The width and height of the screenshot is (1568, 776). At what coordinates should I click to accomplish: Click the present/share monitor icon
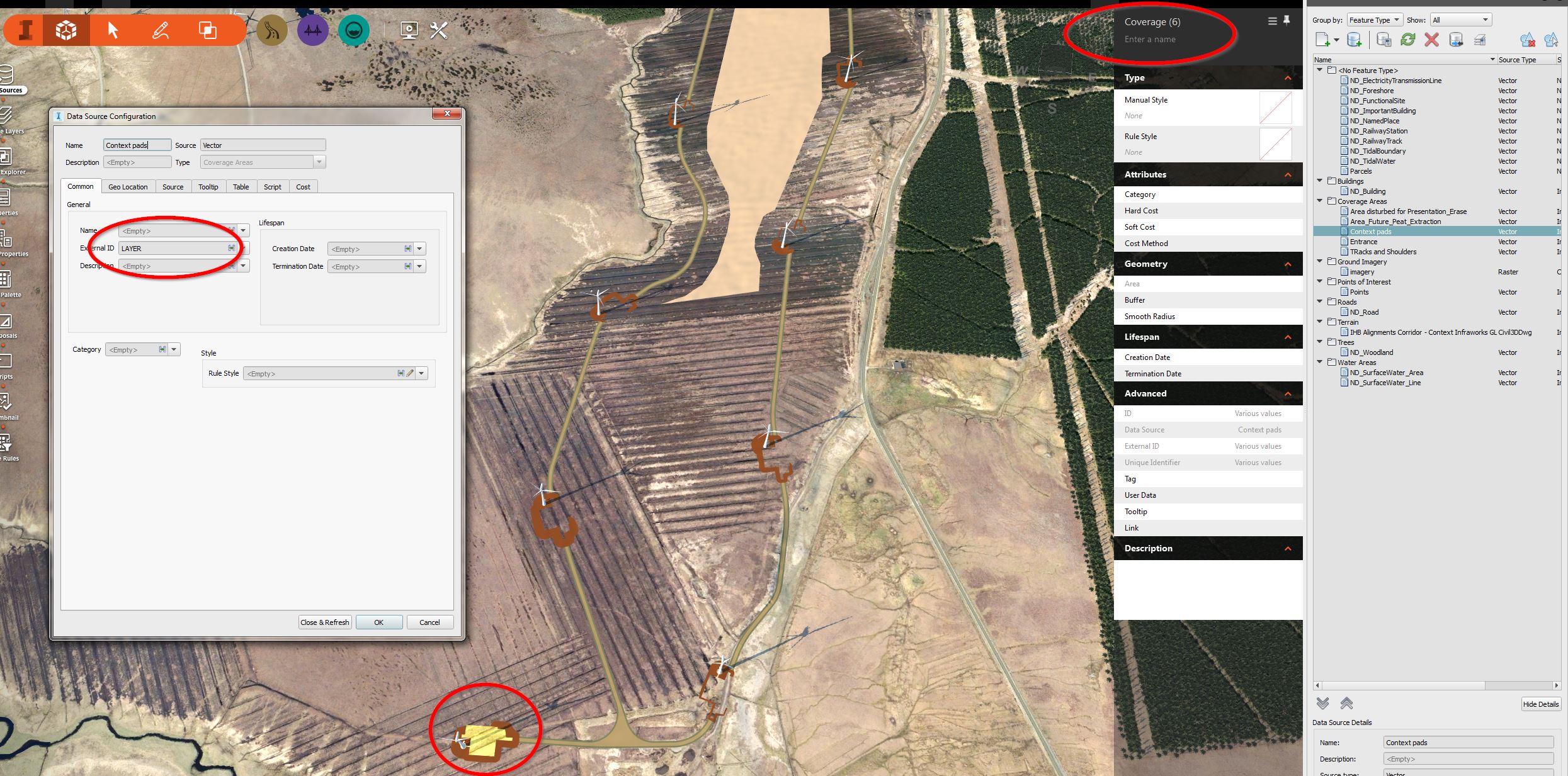[x=409, y=30]
